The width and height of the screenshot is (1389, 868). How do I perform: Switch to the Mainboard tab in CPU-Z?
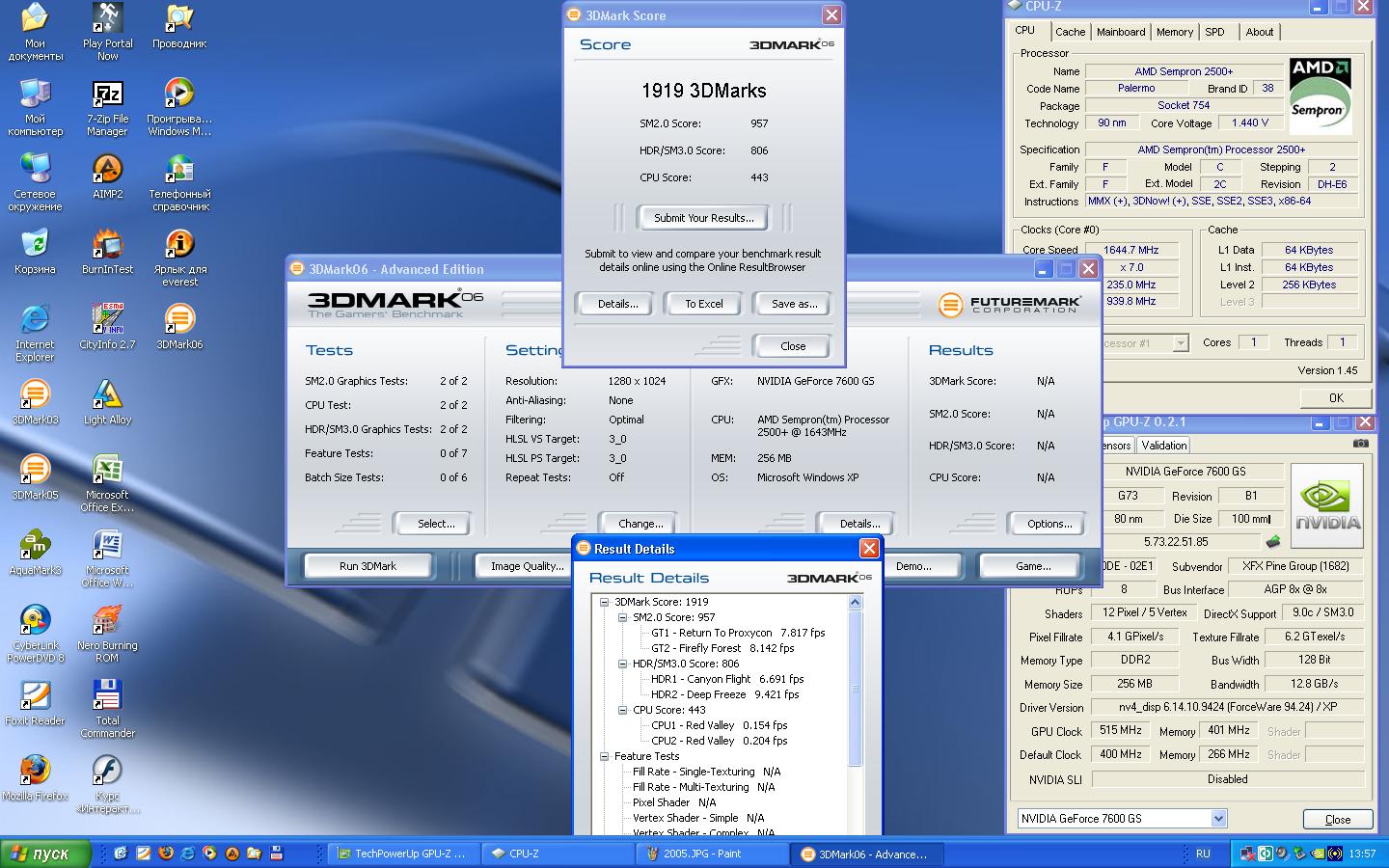click(1121, 32)
